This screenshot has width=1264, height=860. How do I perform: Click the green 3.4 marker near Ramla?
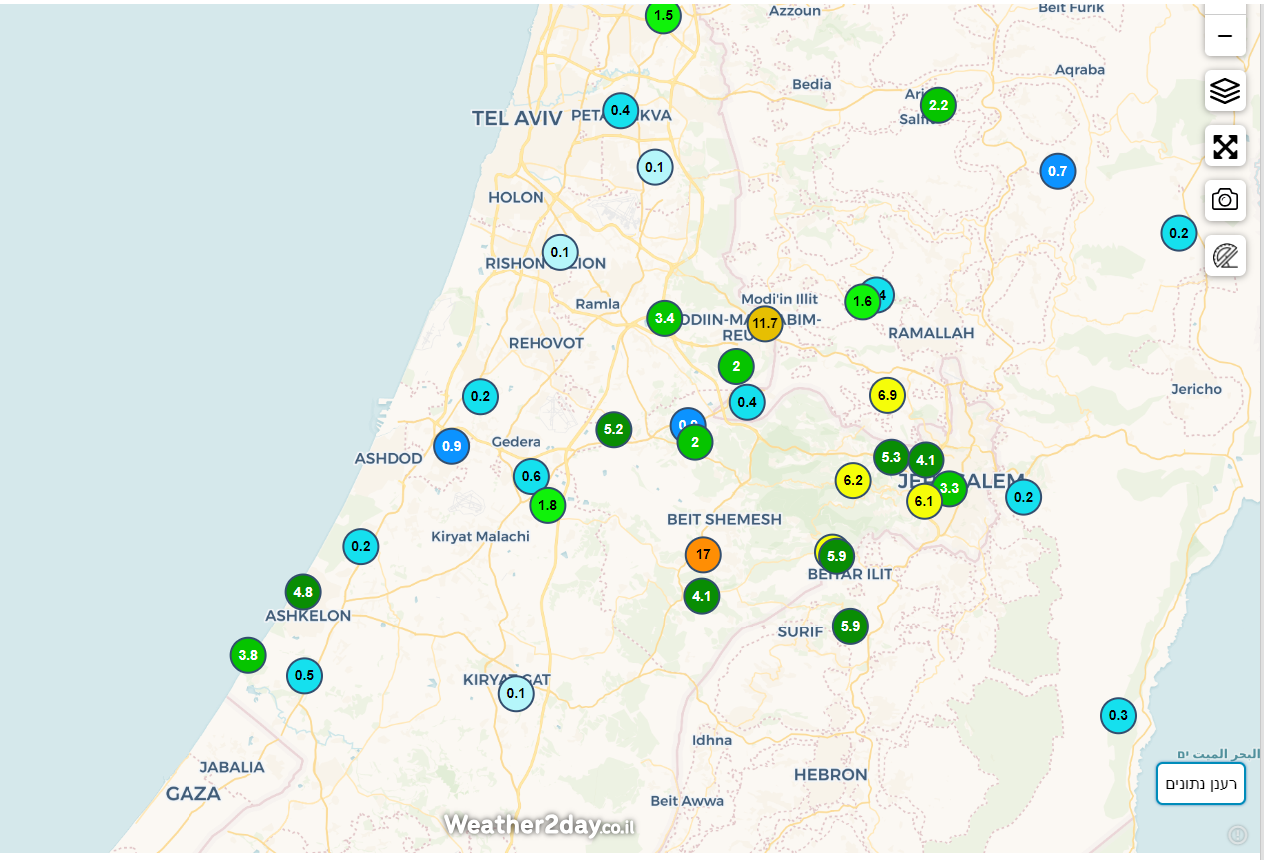click(x=664, y=319)
